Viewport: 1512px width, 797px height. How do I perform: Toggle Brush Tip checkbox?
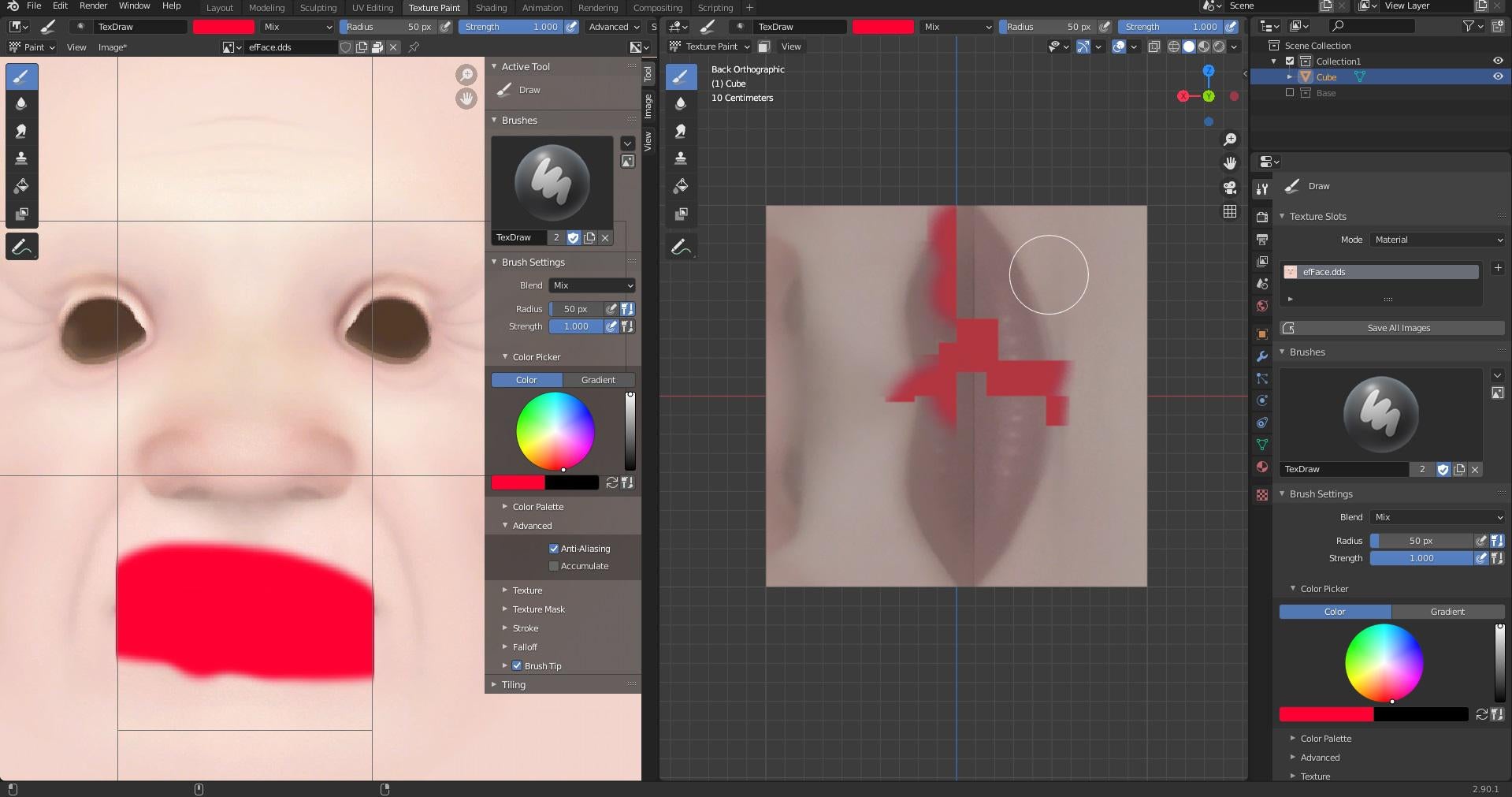coord(518,665)
